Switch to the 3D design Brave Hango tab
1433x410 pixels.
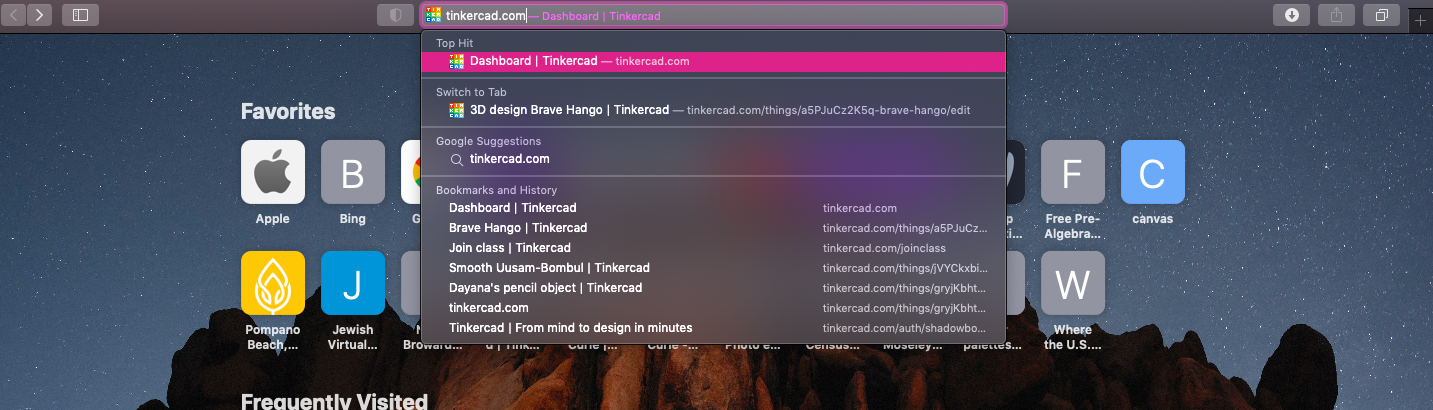click(713, 110)
